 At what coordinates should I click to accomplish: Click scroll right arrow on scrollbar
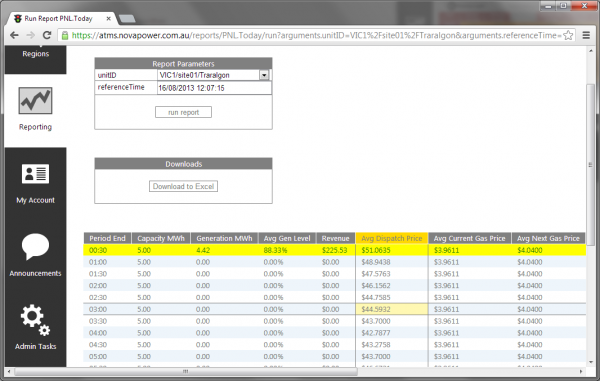click(581, 371)
